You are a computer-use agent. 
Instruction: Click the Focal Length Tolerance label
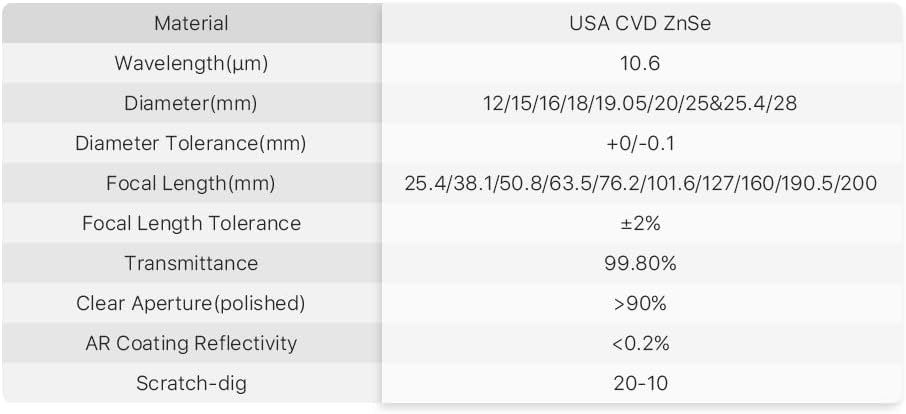pyautogui.click(x=191, y=223)
